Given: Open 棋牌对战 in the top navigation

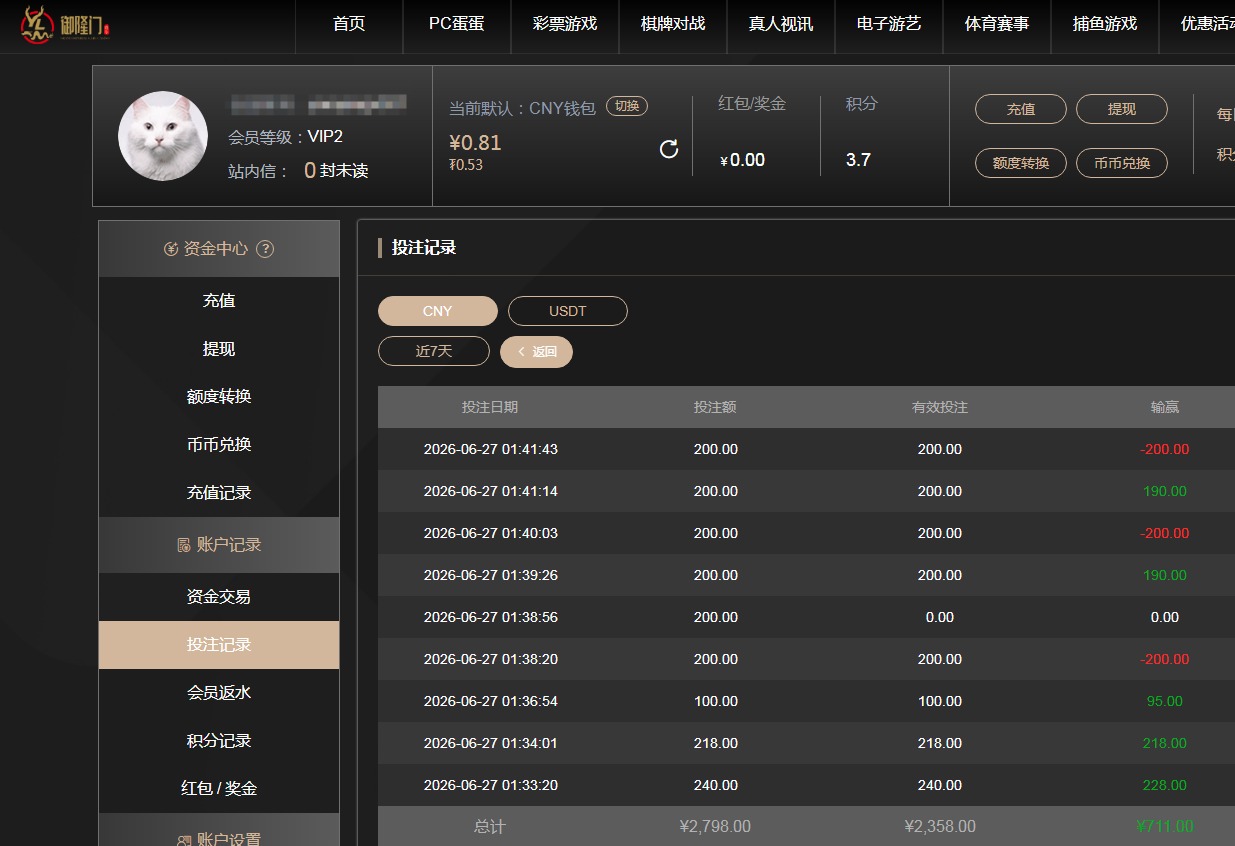Looking at the screenshot, I should tap(673, 24).
